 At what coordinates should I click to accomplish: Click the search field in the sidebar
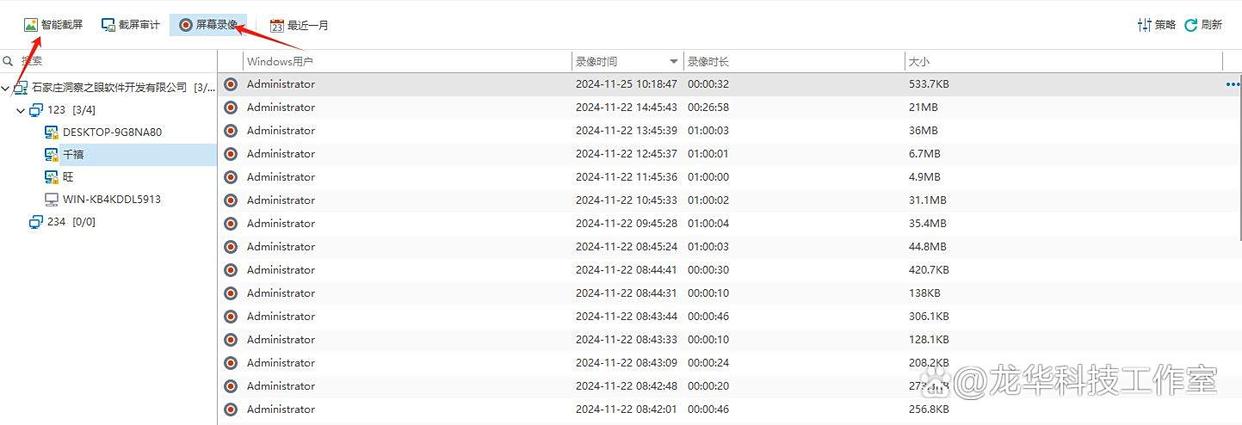click(x=110, y=61)
